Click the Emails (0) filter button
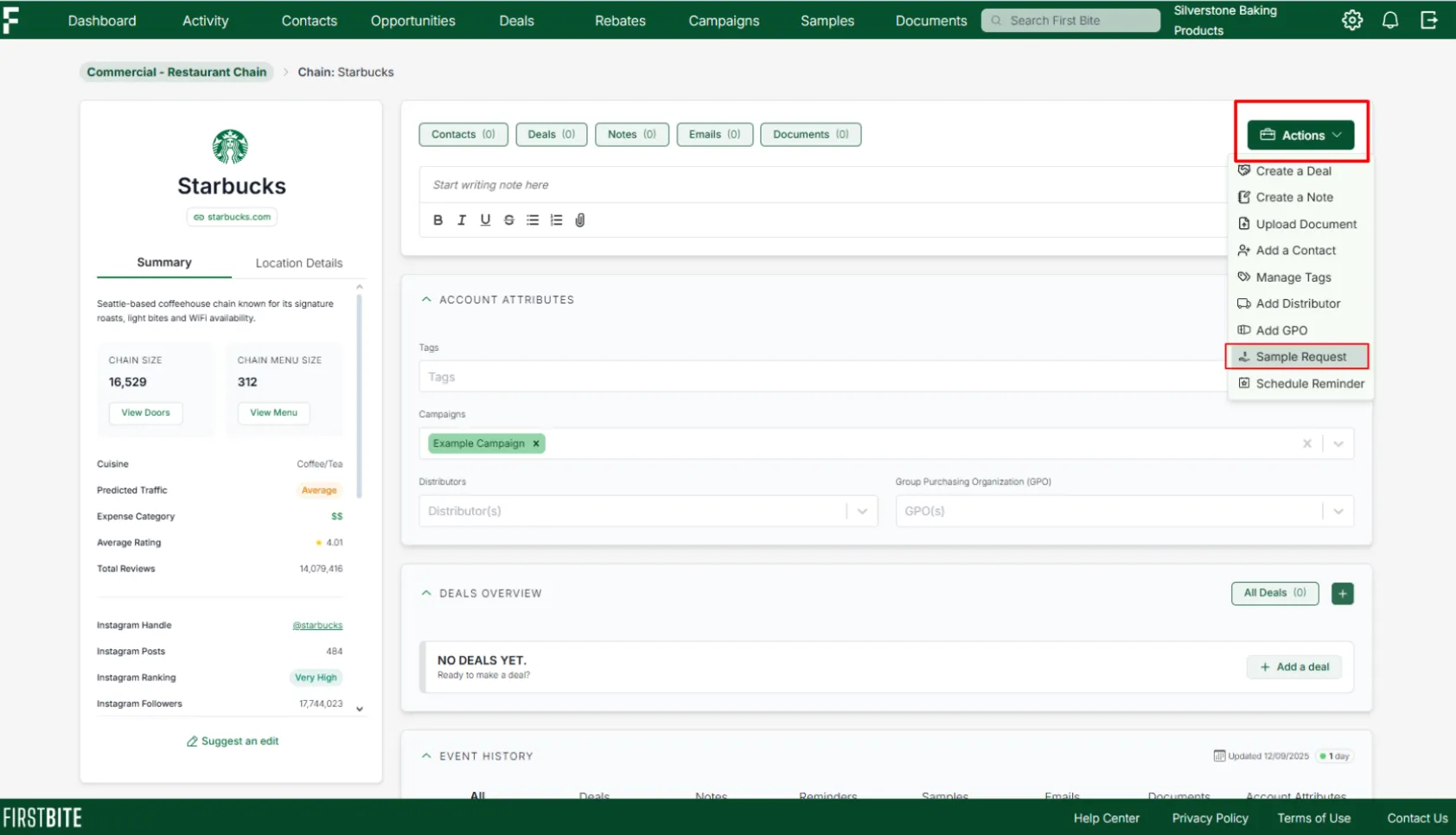This screenshot has height=835, width=1456. click(x=715, y=135)
